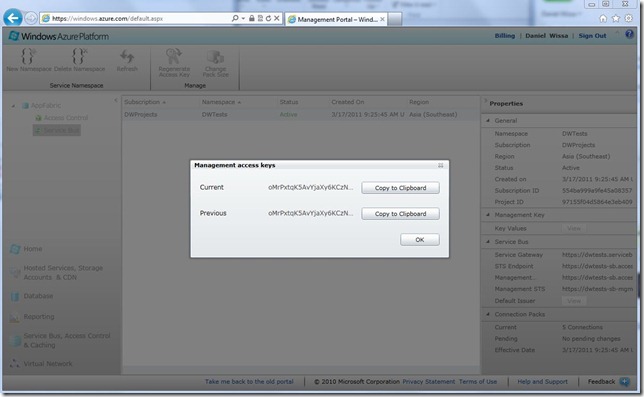Click the New Namespace icon
Image resolution: width=644 pixels, height=397 pixels.
tap(28, 56)
